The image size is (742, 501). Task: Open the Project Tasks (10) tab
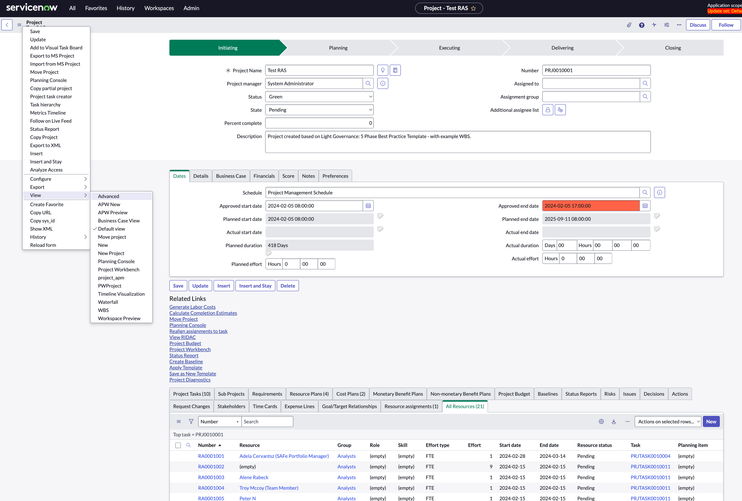[x=192, y=394]
